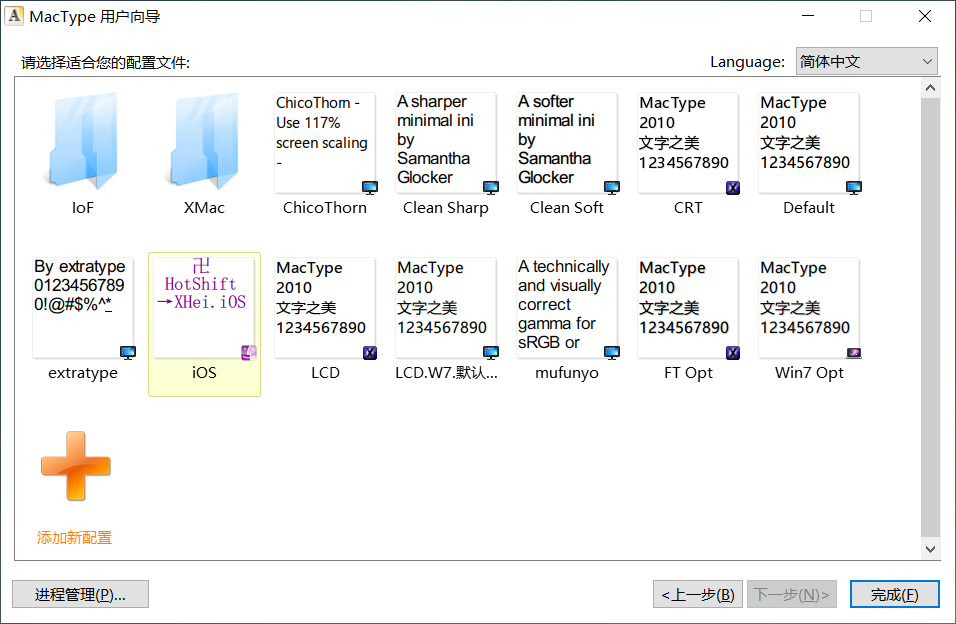Image resolution: width=956 pixels, height=624 pixels.
Task: Click monitor badge icon on ChicoThorn preview
Action: tap(369, 187)
